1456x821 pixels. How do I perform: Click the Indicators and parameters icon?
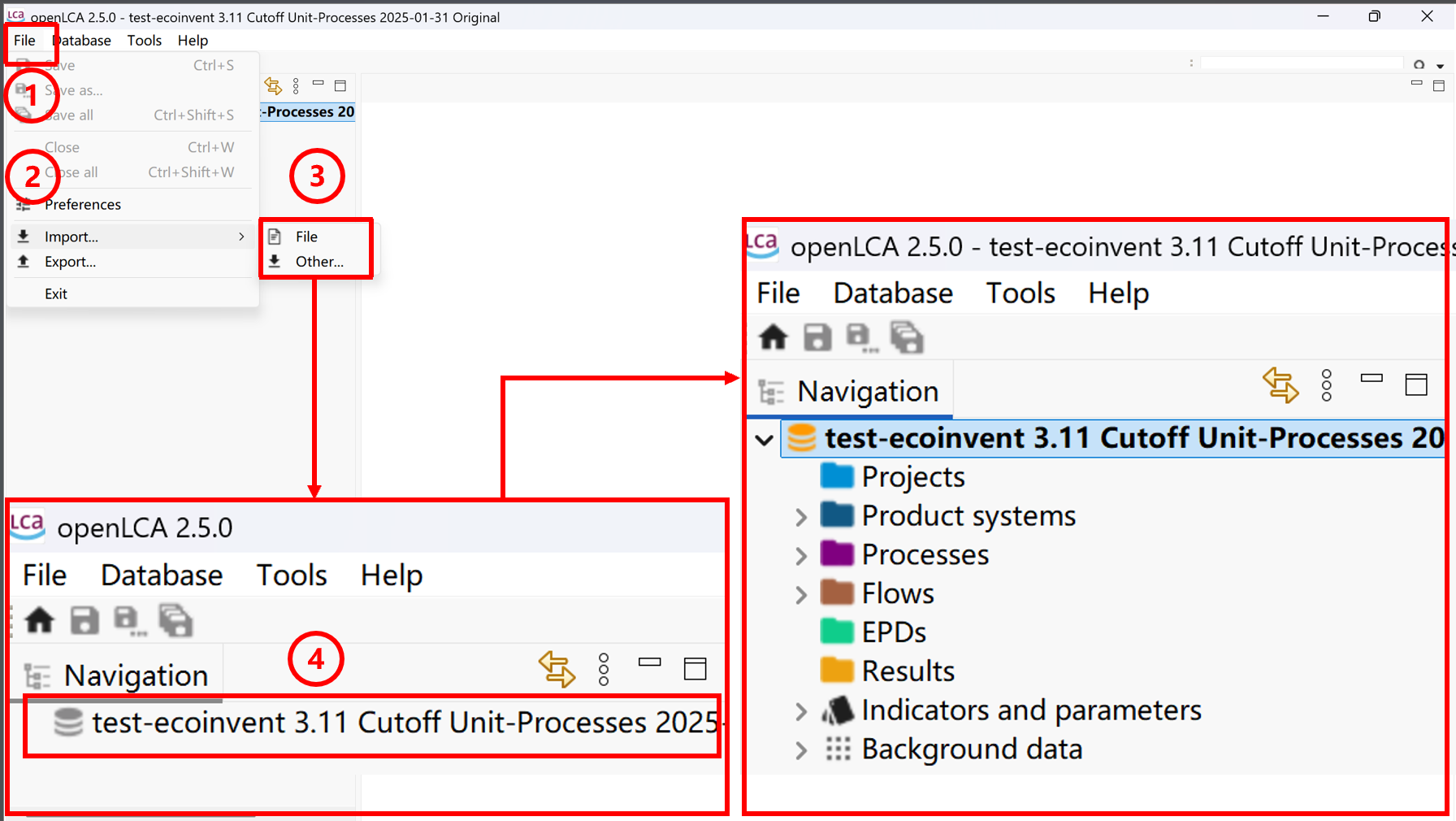click(837, 710)
